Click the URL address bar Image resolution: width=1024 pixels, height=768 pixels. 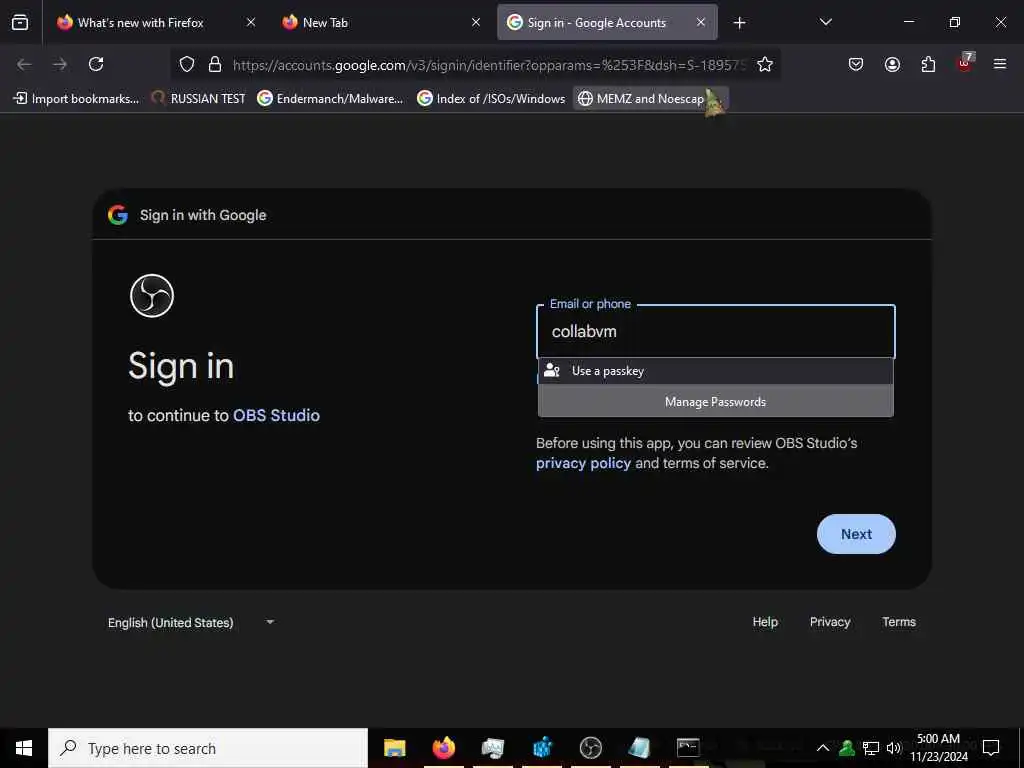click(x=490, y=65)
